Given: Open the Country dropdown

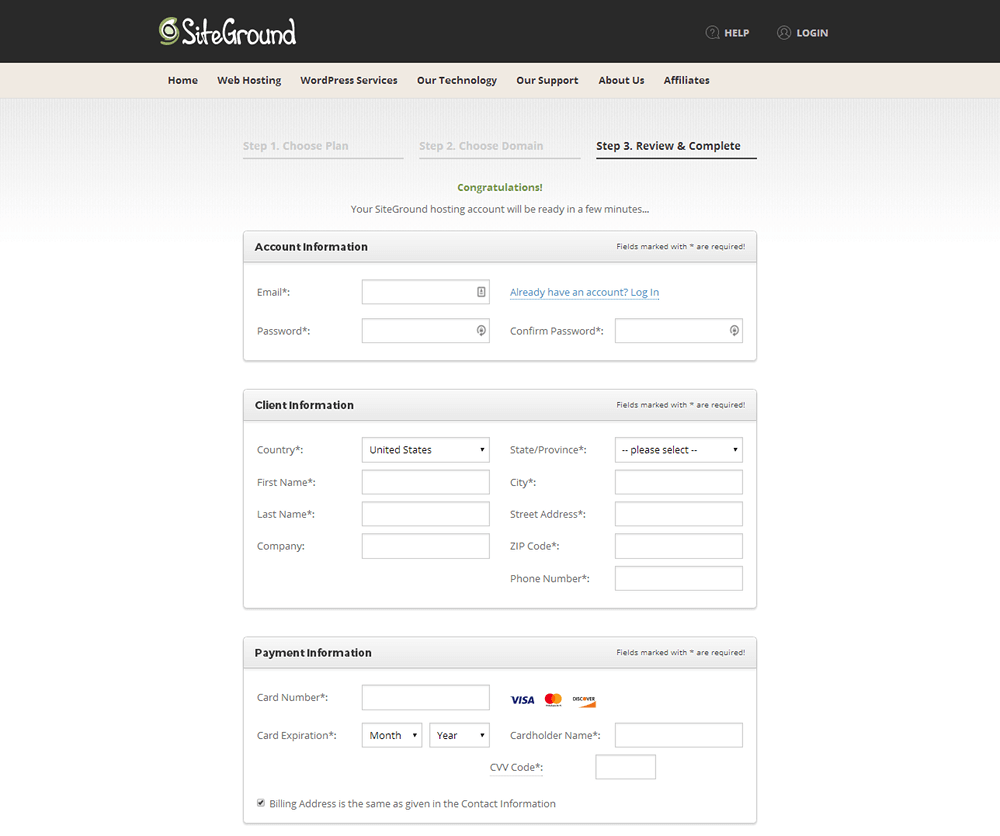Looking at the screenshot, I should click(x=425, y=450).
